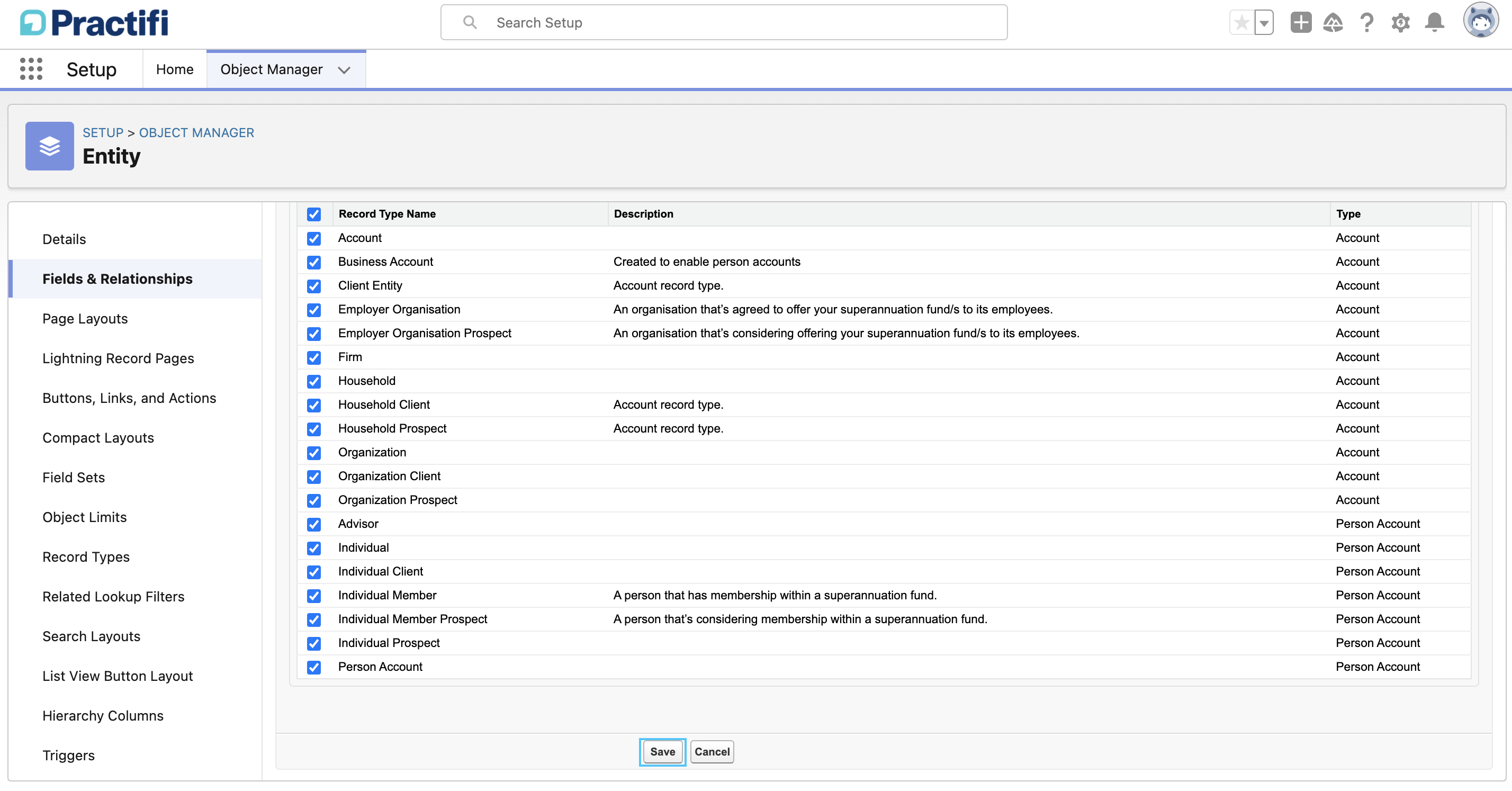Uncheck the Household Prospect checkbox

click(x=314, y=429)
